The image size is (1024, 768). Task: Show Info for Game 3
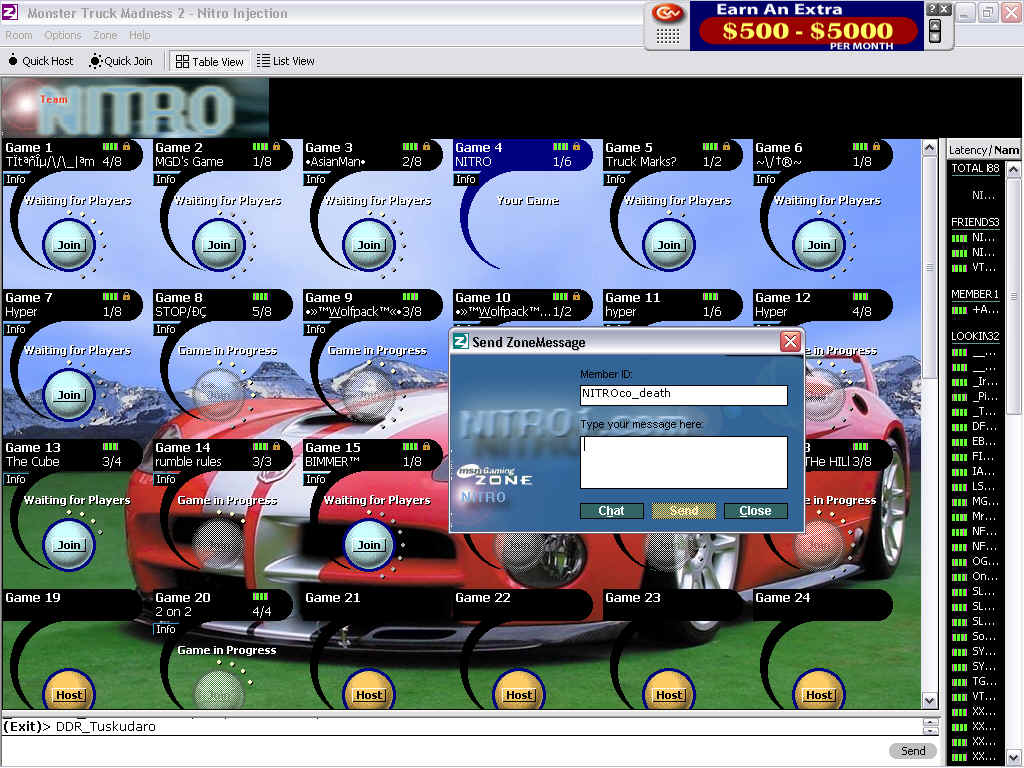pos(315,180)
